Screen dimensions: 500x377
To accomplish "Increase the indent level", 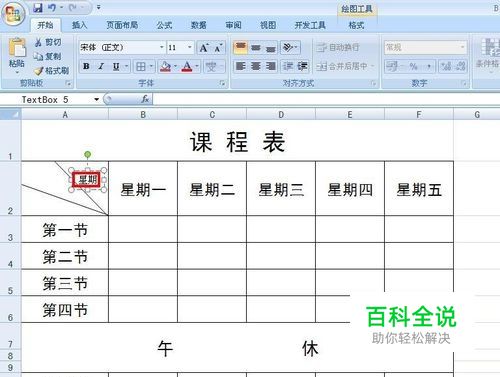I will (x=303, y=66).
